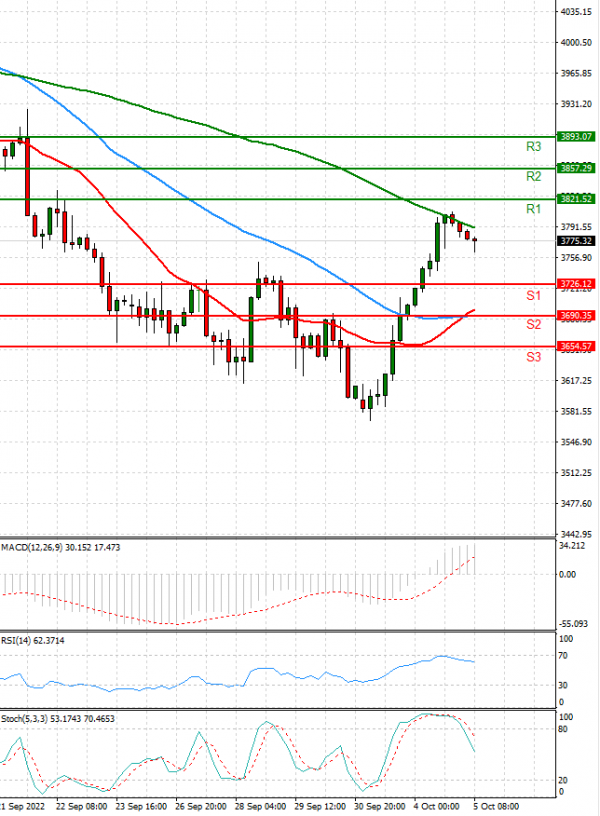Click the 4 Oct 00:00 time label
The height and width of the screenshot is (816, 600).
click(437, 807)
